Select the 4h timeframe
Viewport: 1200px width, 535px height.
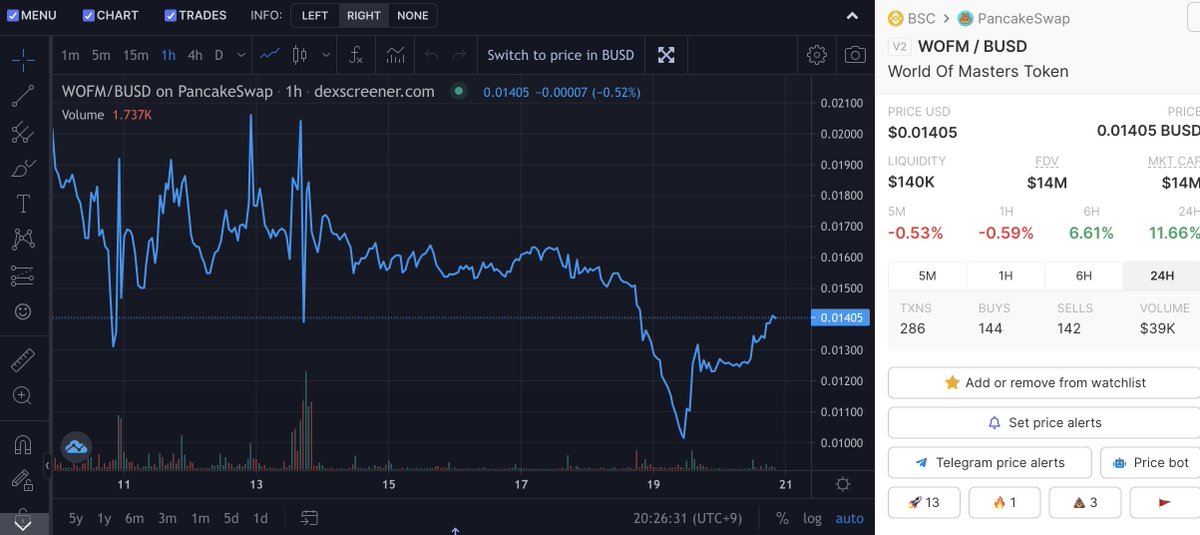[x=195, y=55]
